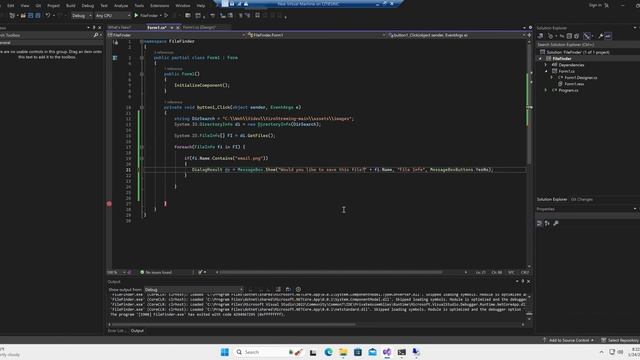The image size is (640, 360).
Task: Click the Search Solution Explorer field
Action: coord(587,44)
